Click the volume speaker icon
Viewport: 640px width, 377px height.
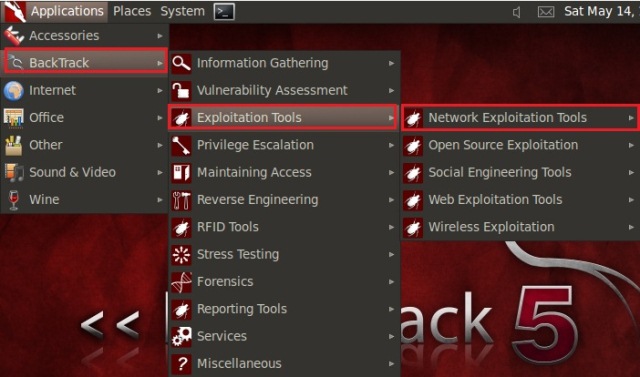click(517, 12)
